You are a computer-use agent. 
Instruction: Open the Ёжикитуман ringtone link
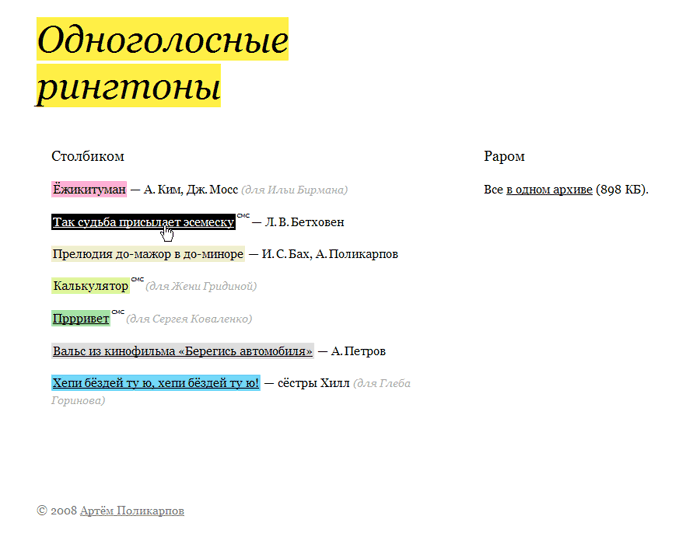tap(89, 189)
